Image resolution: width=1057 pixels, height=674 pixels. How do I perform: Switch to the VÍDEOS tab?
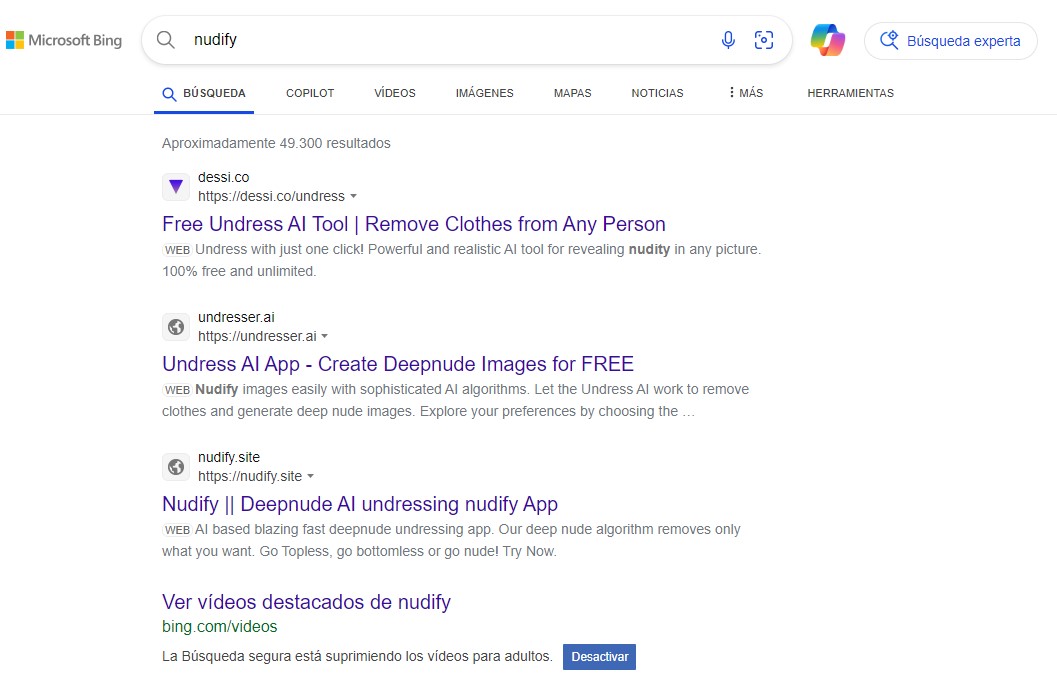(x=395, y=93)
